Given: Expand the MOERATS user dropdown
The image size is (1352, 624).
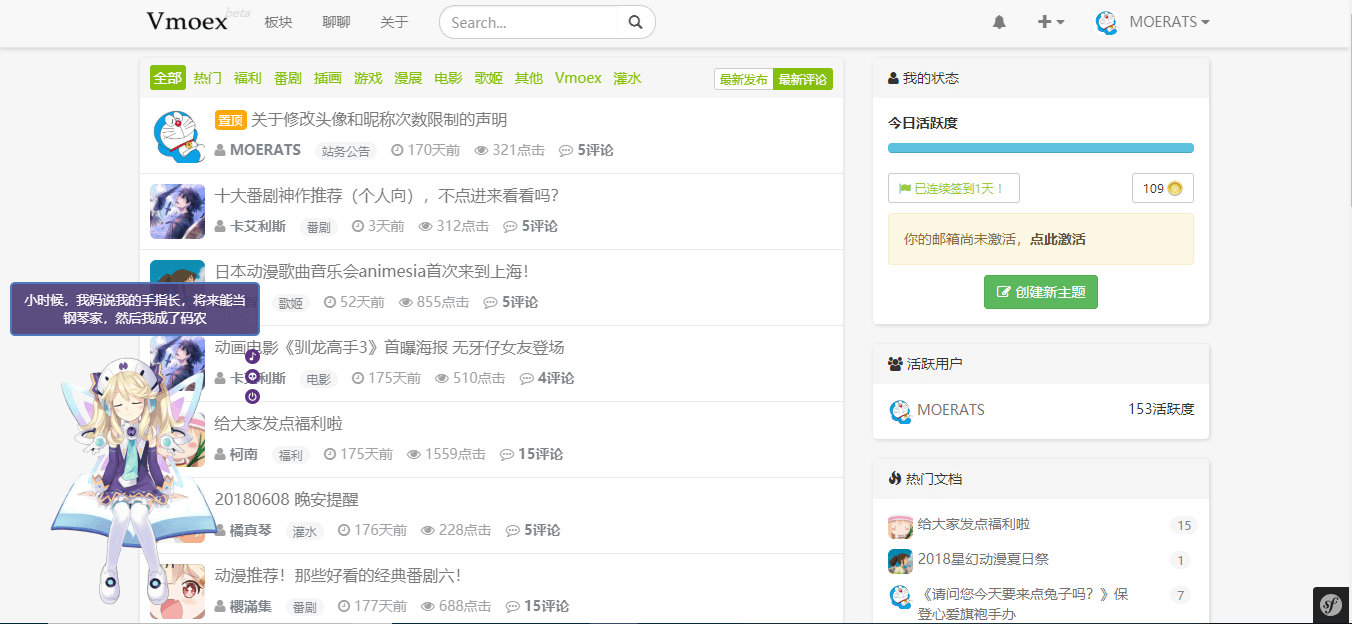Looking at the screenshot, I should [x=1169, y=22].
